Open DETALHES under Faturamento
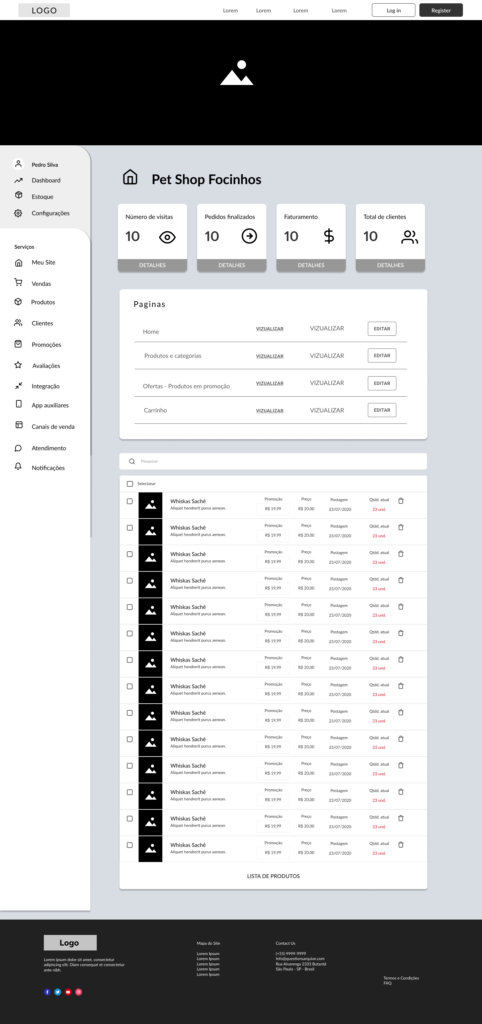This screenshot has width=482, height=1024. [311, 265]
